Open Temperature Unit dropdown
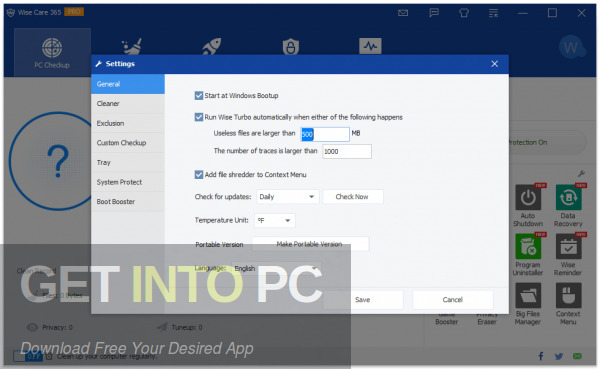 [275, 220]
